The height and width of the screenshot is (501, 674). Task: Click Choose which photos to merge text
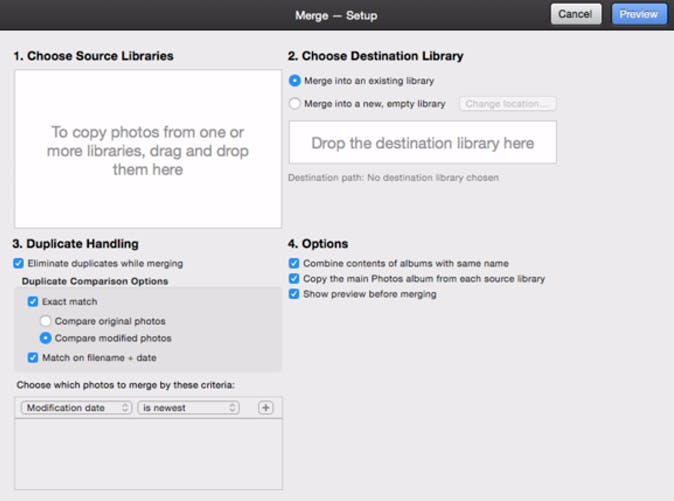coord(126,385)
